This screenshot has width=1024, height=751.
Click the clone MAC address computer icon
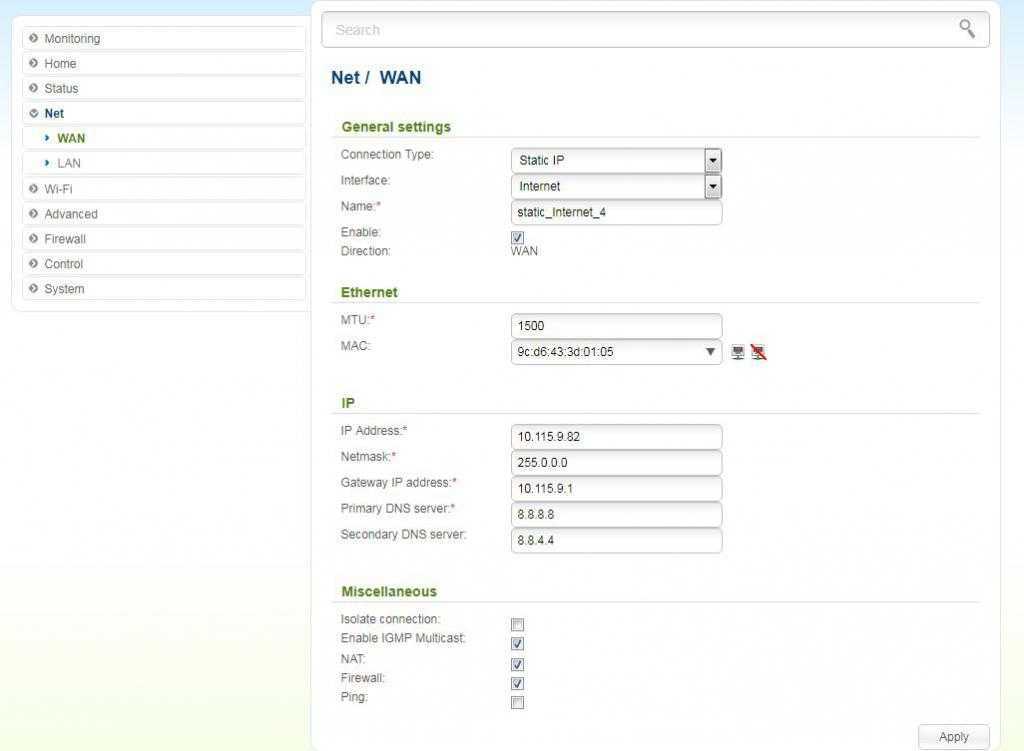click(738, 352)
